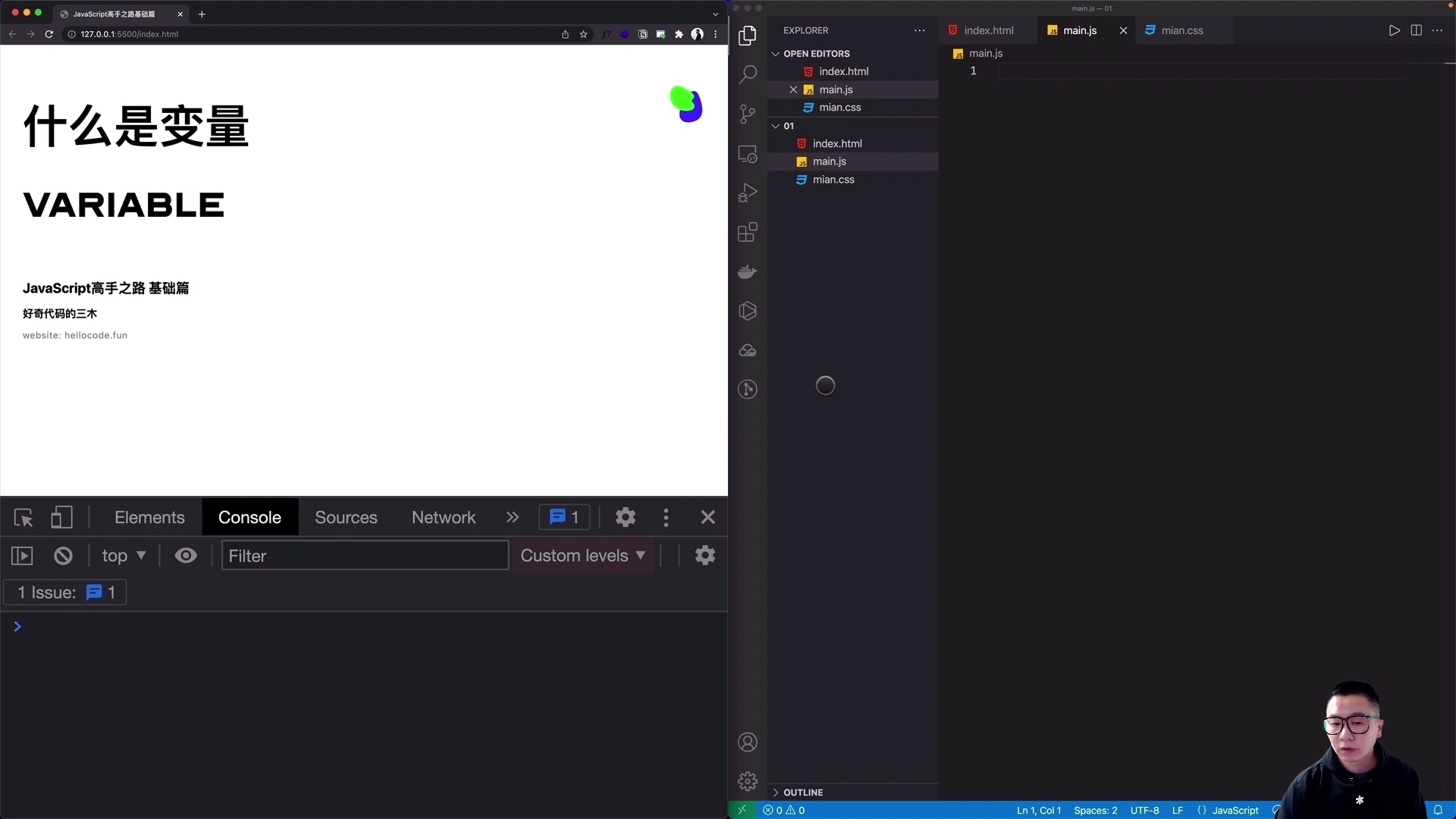Create a live expression with the eye icon
This screenshot has width=1456, height=819.
click(186, 555)
